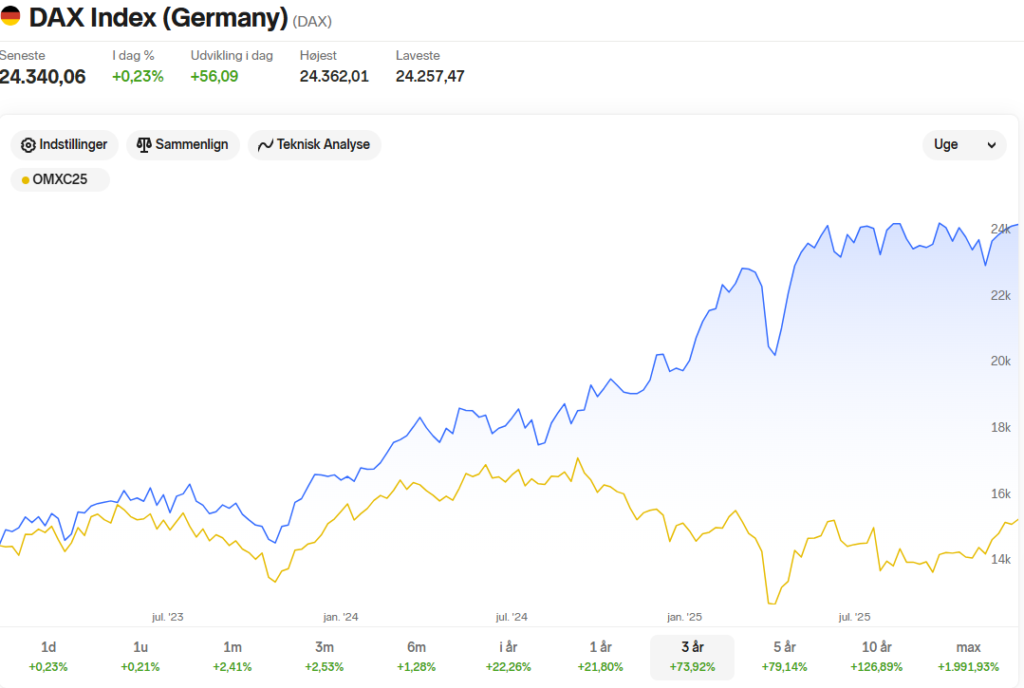Click the curve icon in Teknisk Analyse

click(x=265, y=145)
